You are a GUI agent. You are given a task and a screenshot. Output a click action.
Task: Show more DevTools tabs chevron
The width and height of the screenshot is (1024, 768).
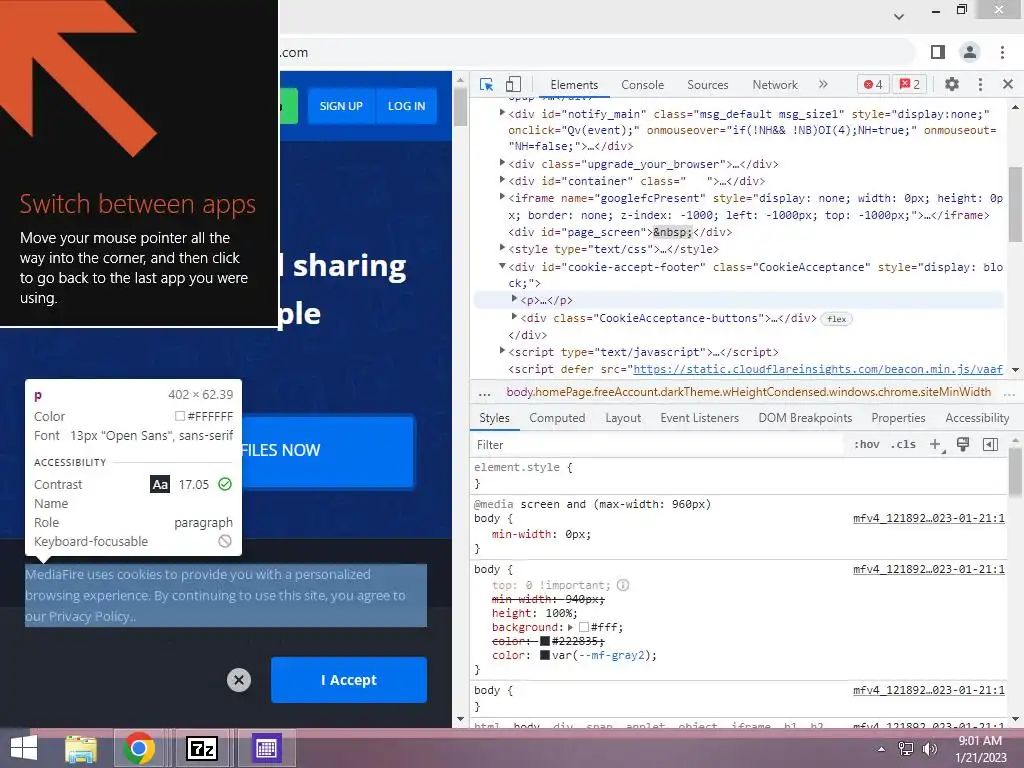(x=823, y=84)
